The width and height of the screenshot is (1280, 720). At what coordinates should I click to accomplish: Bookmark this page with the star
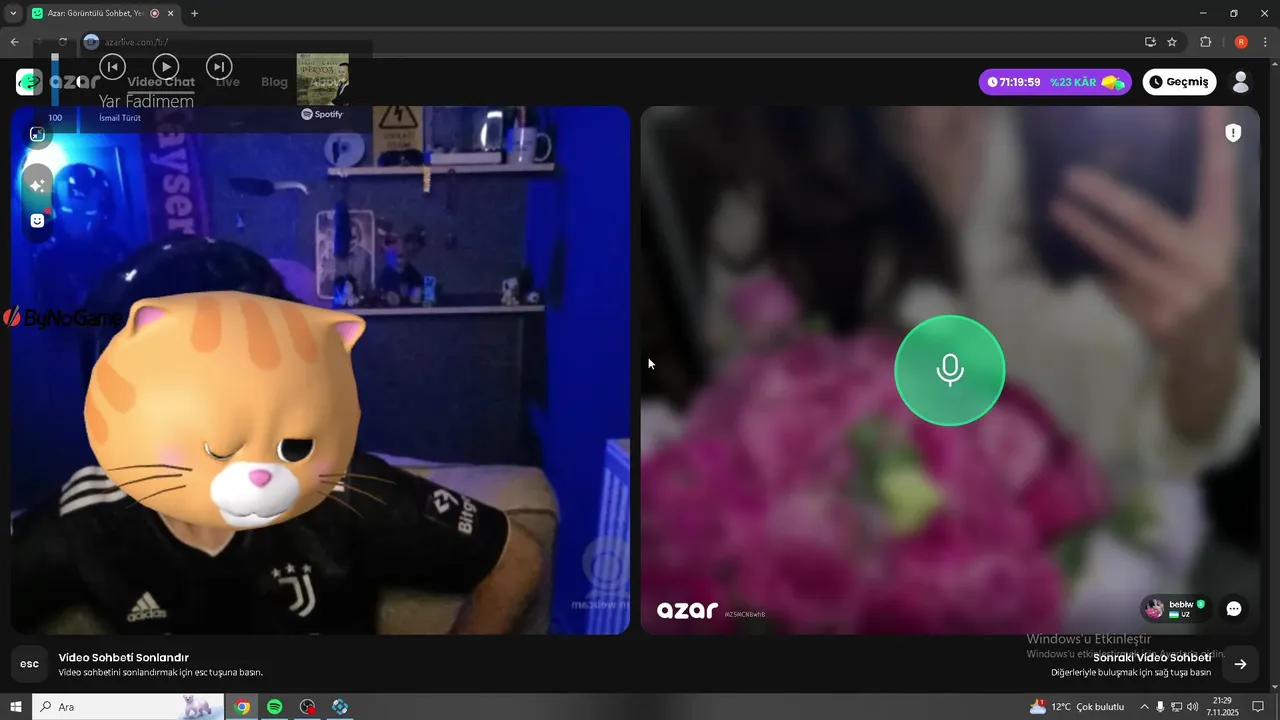click(1172, 42)
